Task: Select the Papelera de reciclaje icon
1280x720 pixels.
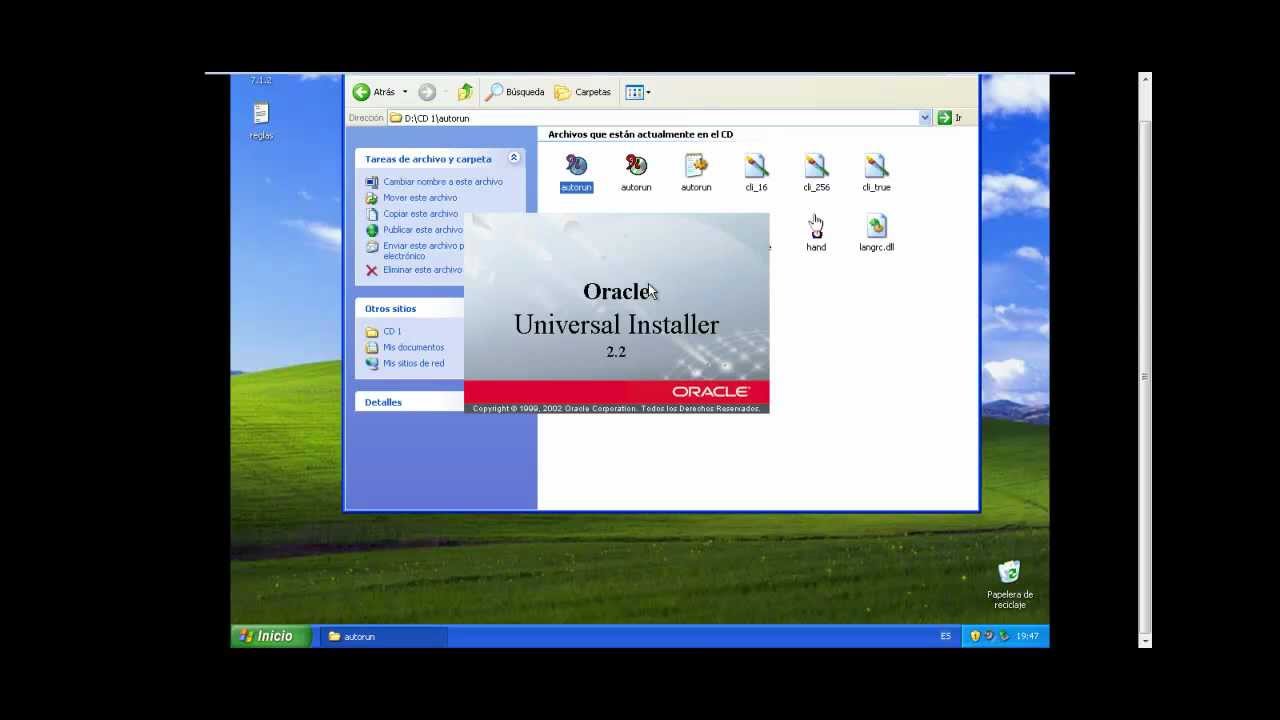Action: 1010,585
